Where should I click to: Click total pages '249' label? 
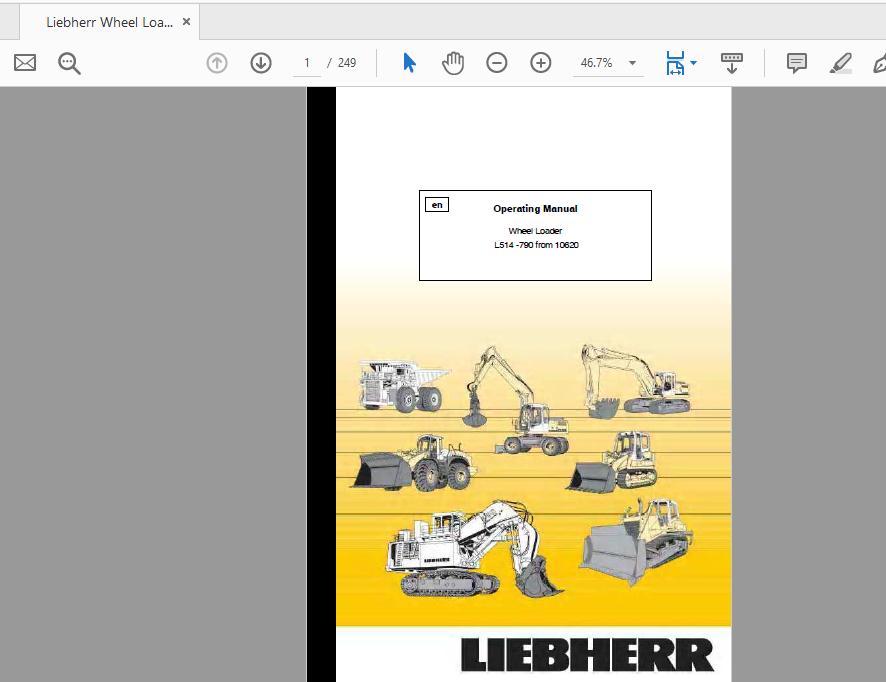(347, 63)
